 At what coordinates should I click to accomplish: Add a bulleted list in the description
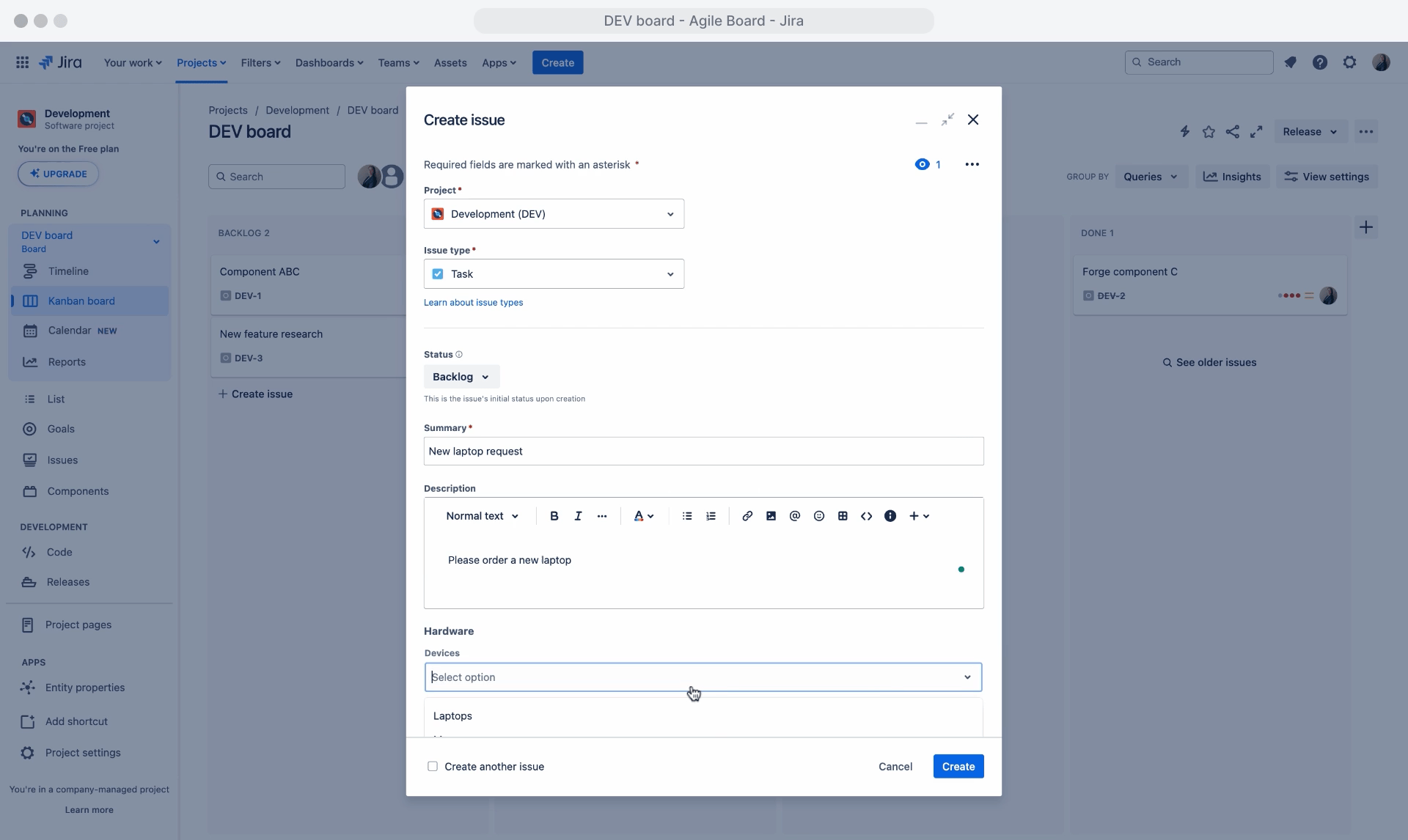coord(687,515)
